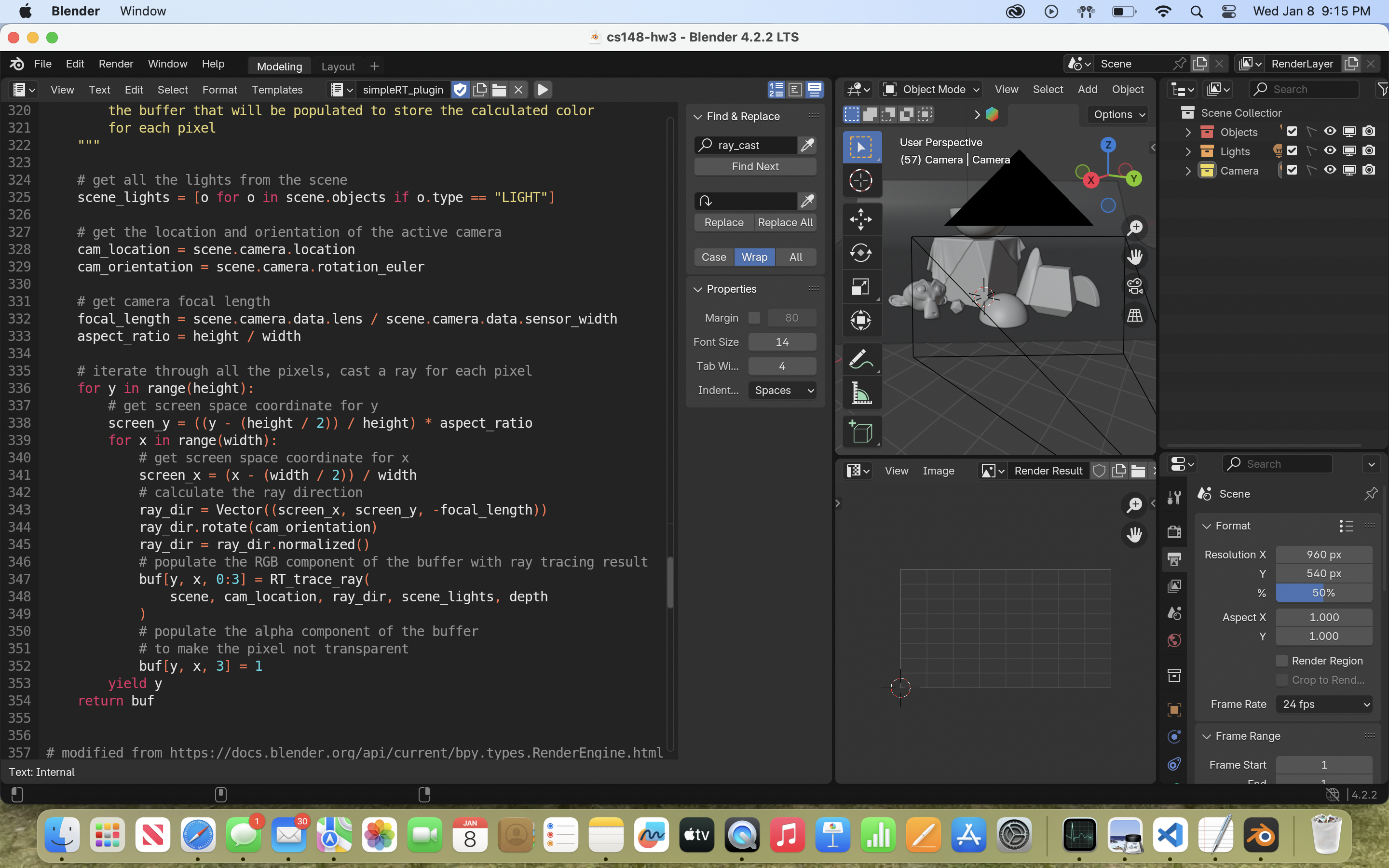
Task: Activate the Select Box tool
Action: (861, 147)
